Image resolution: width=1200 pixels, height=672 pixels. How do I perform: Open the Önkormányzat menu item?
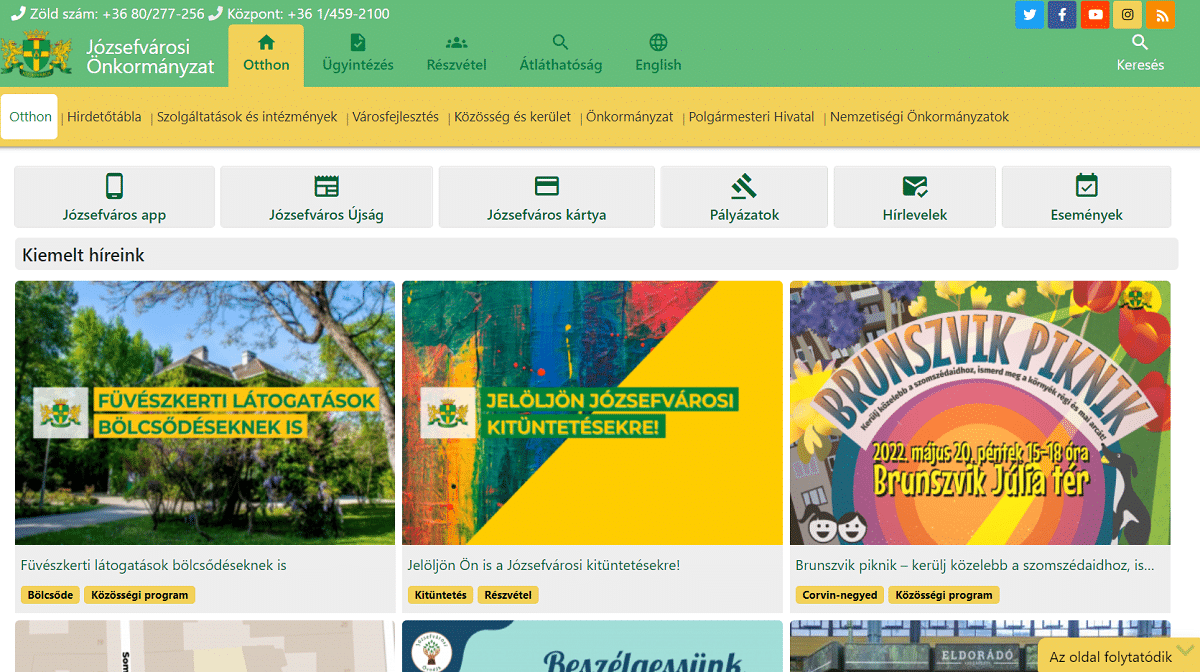(630, 117)
